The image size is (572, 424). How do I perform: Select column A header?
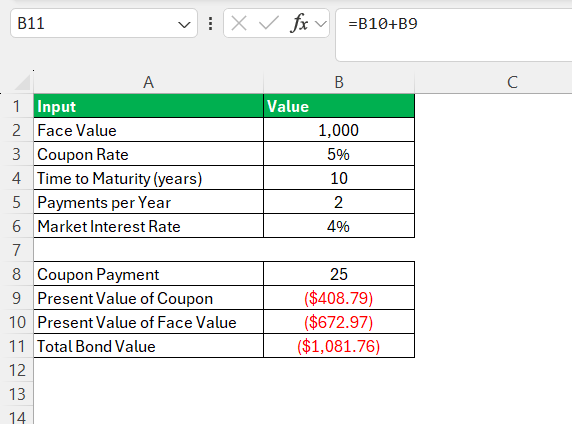point(148,82)
